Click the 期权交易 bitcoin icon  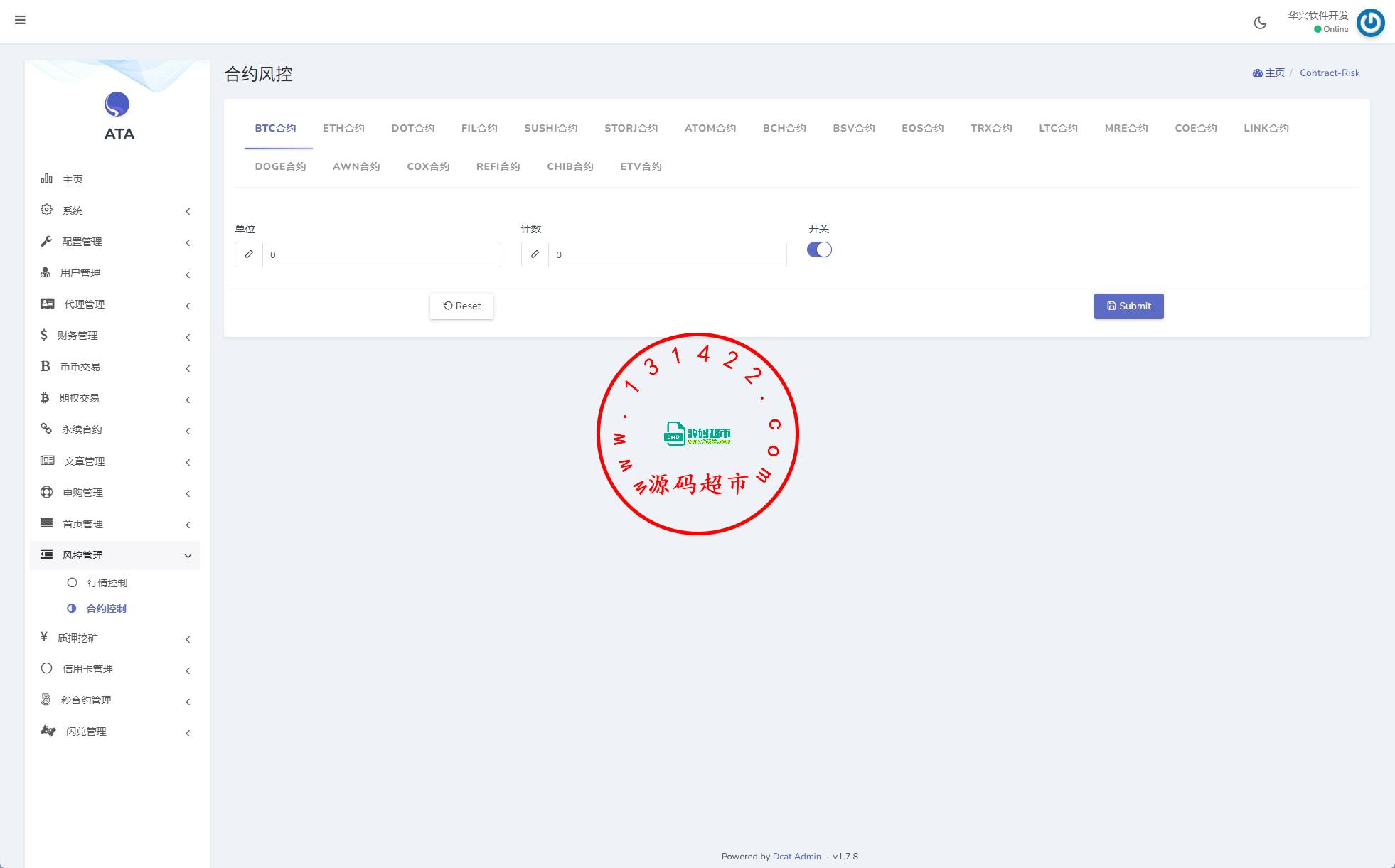pyautogui.click(x=45, y=397)
